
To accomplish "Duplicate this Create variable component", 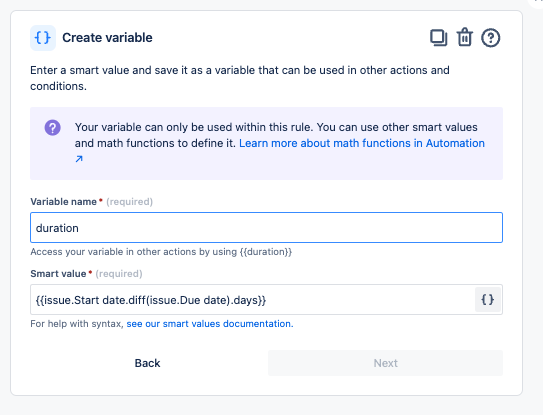I will pyautogui.click(x=438, y=38).
